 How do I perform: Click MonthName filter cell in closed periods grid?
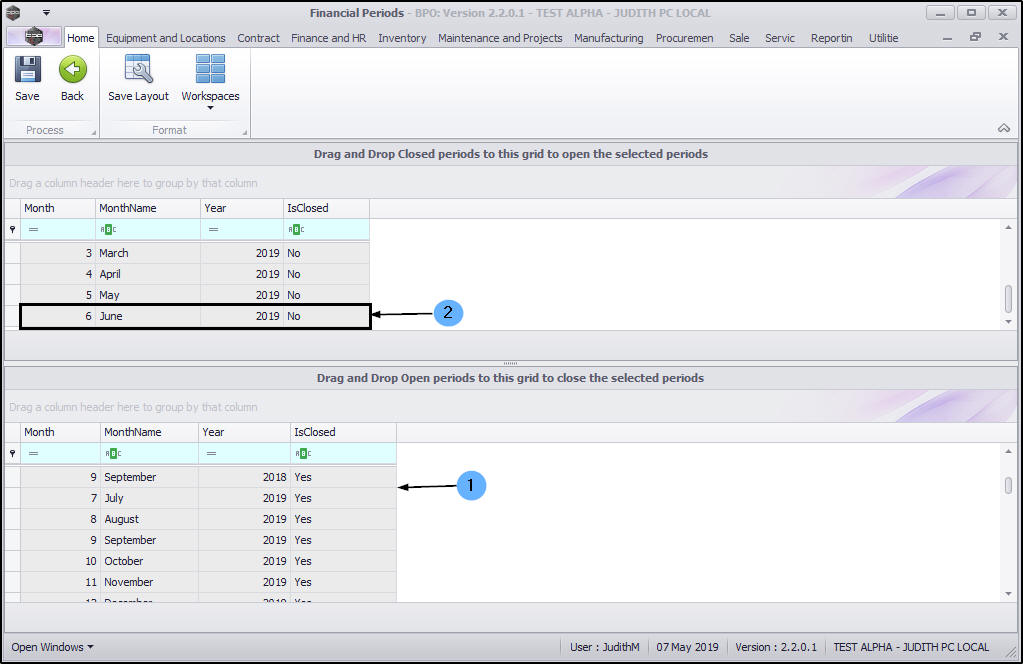tap(149, 453)
